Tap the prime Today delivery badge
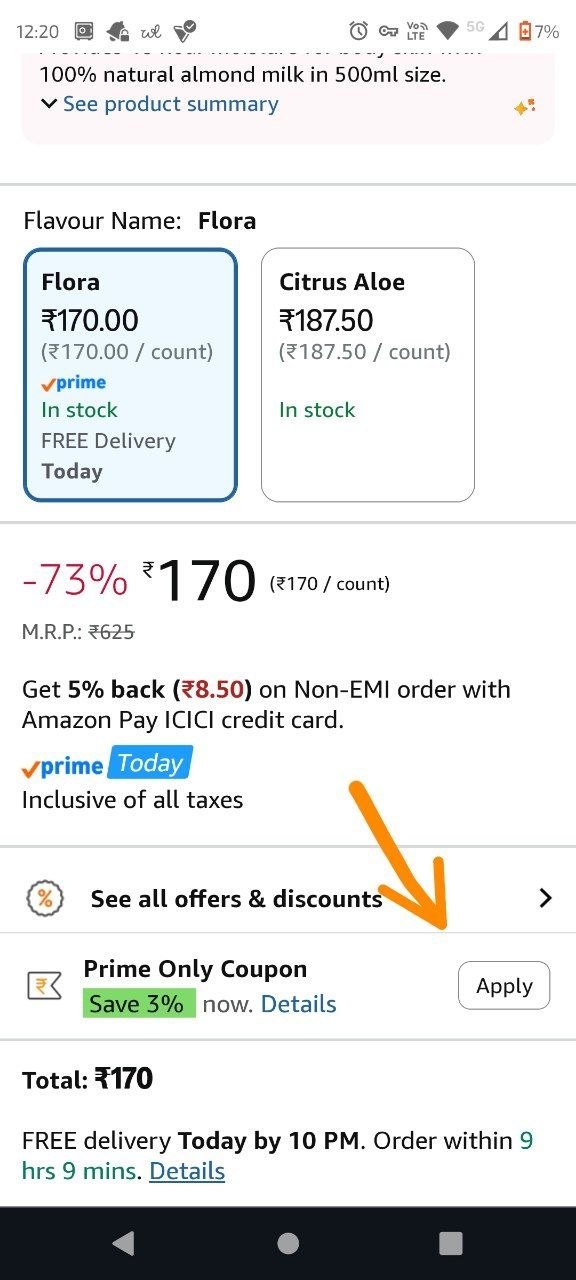 click(x=107, y=765)
